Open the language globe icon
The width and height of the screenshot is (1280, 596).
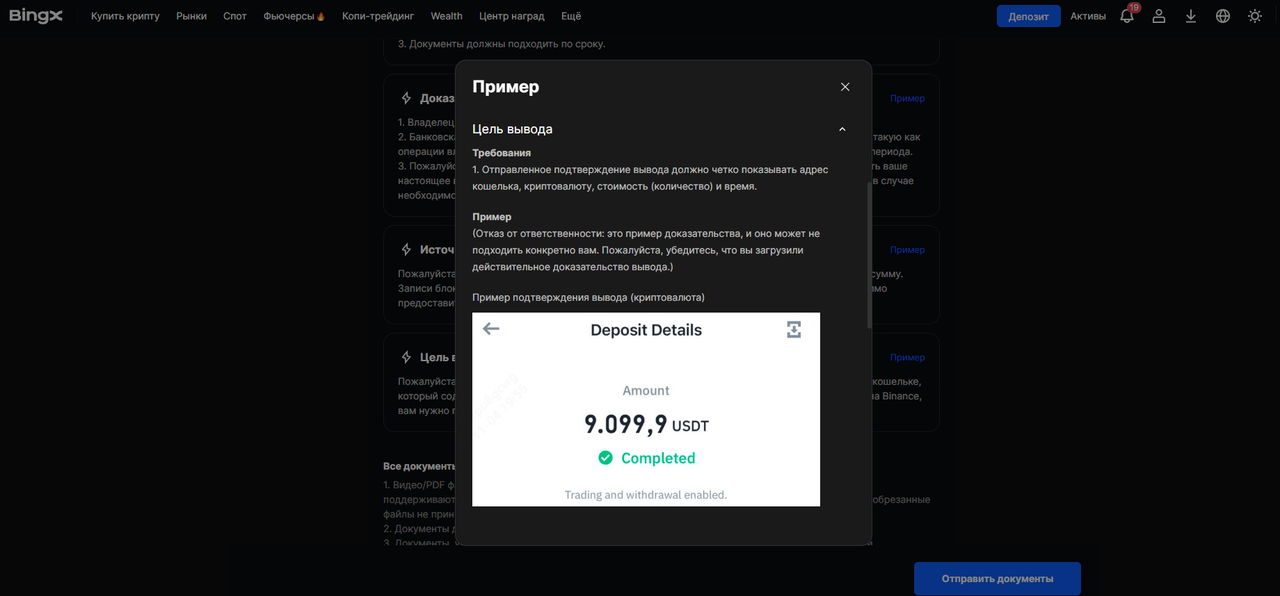pos(1223,16)
